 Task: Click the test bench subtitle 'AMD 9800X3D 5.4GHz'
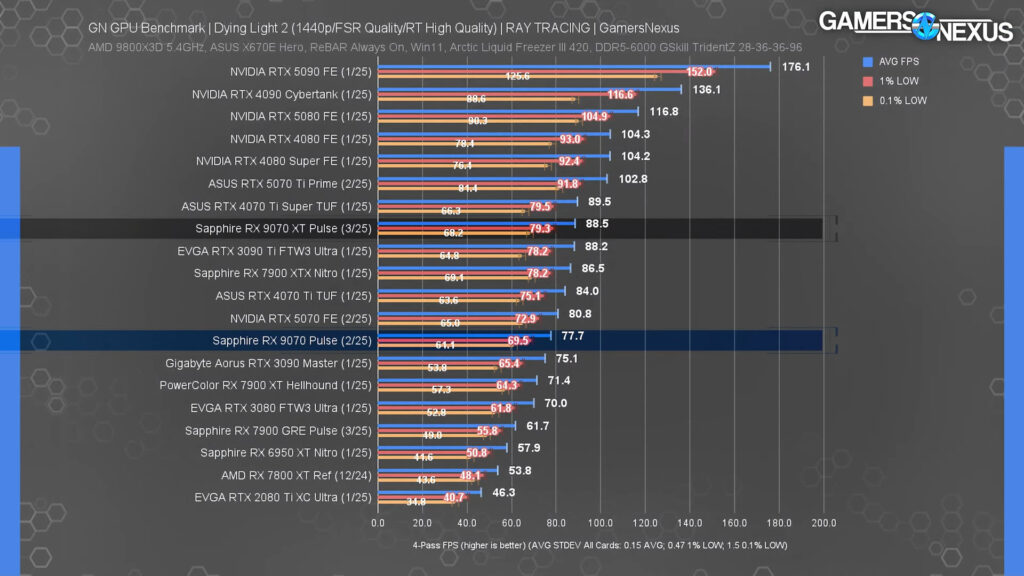click(147, 47)
